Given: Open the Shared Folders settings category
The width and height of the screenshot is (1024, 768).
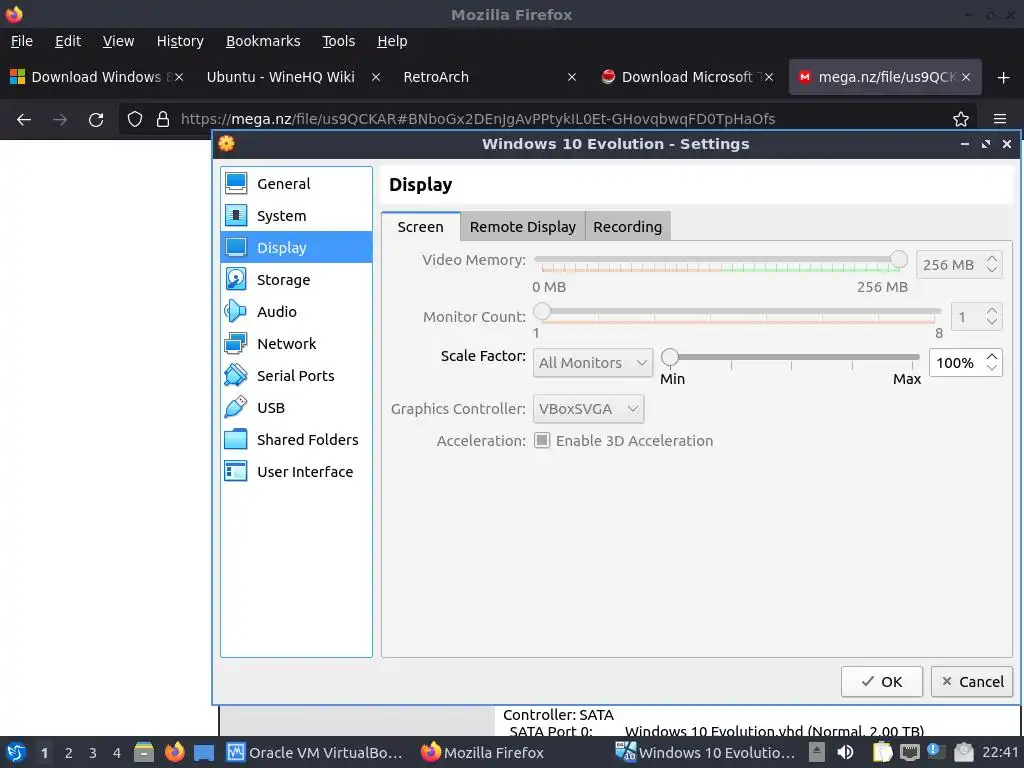Looking at the screenshot, I should 296,440.
